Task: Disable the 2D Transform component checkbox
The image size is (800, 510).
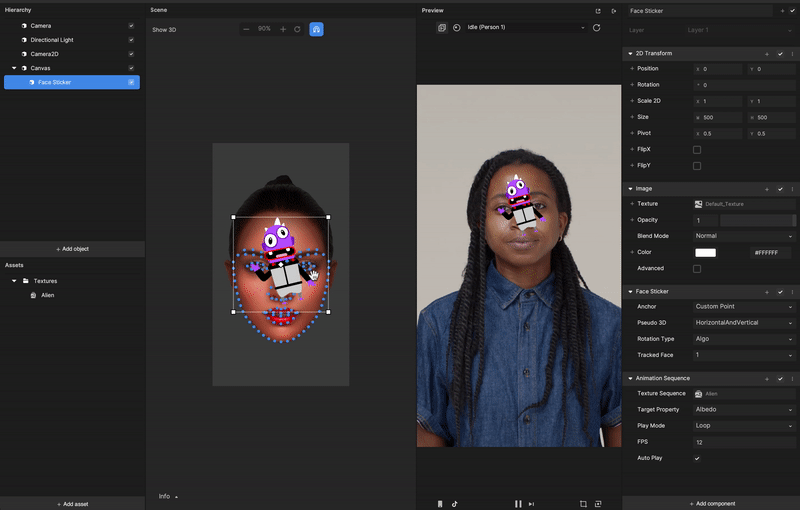Action: [780, 54]
